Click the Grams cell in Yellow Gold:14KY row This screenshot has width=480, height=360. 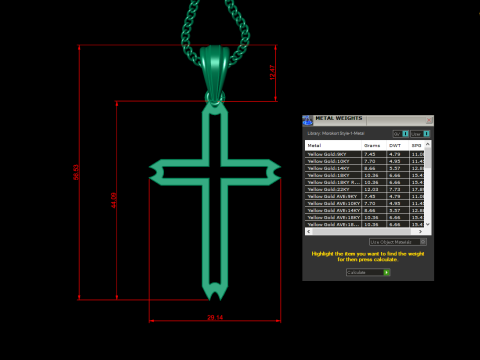point(374,168)
